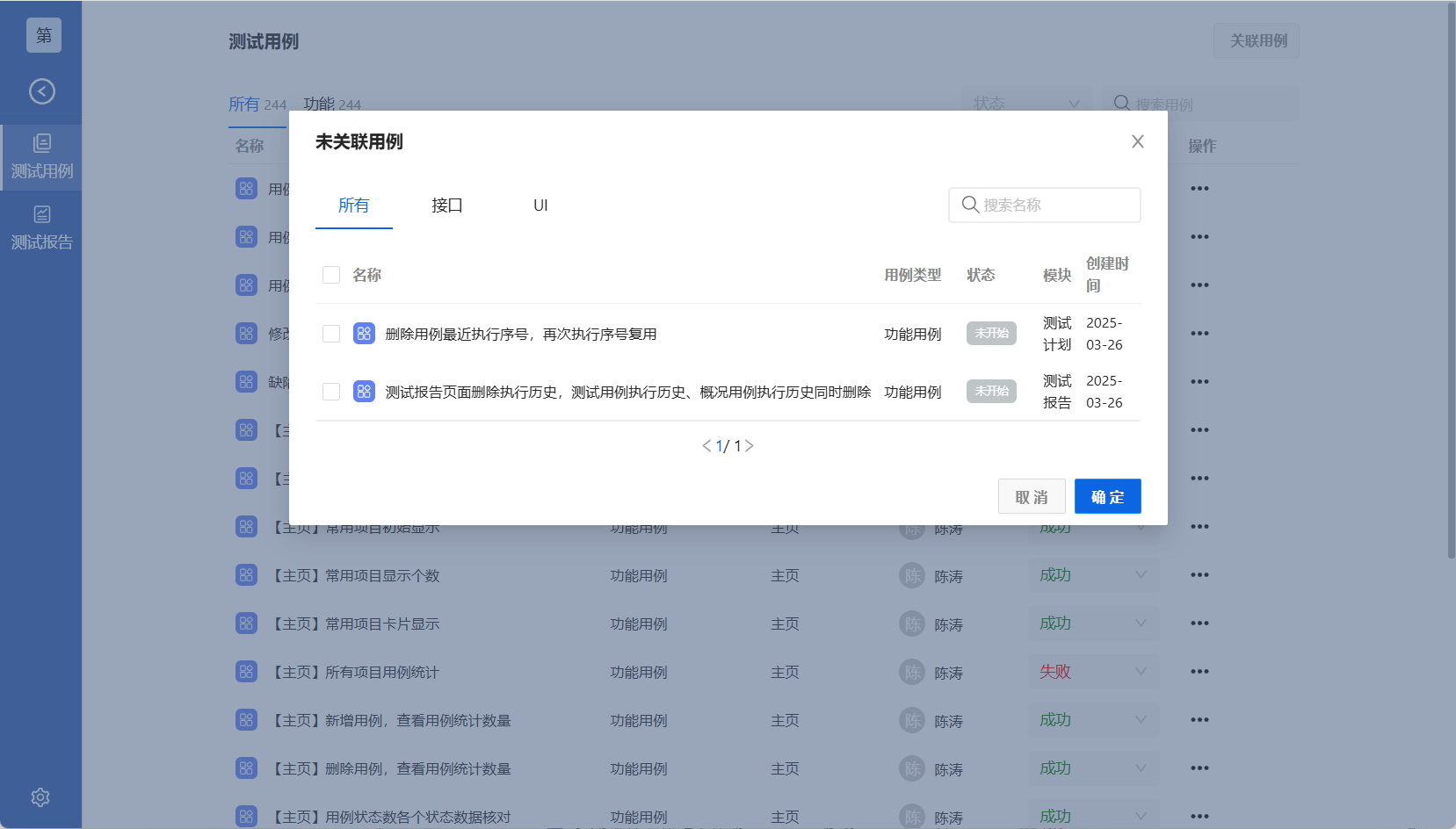Check the 测试报告页面删除执行历史 case checkbox

331,392
